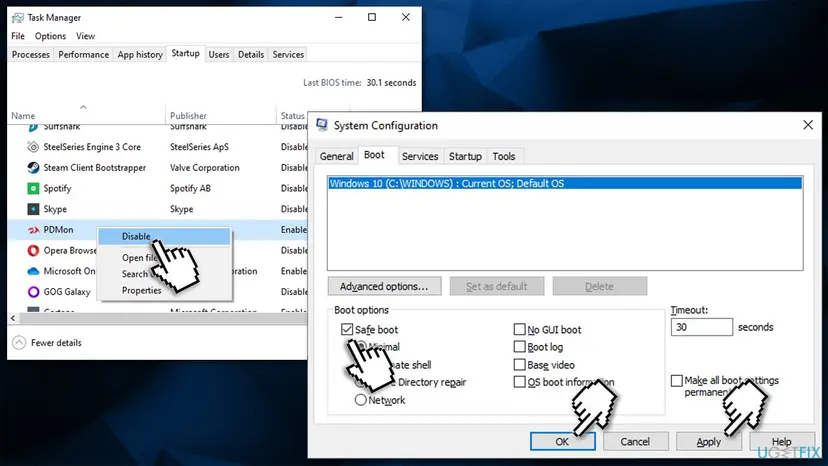Click the SteelSeries ApS publisher cell

[x=199, y=147]
